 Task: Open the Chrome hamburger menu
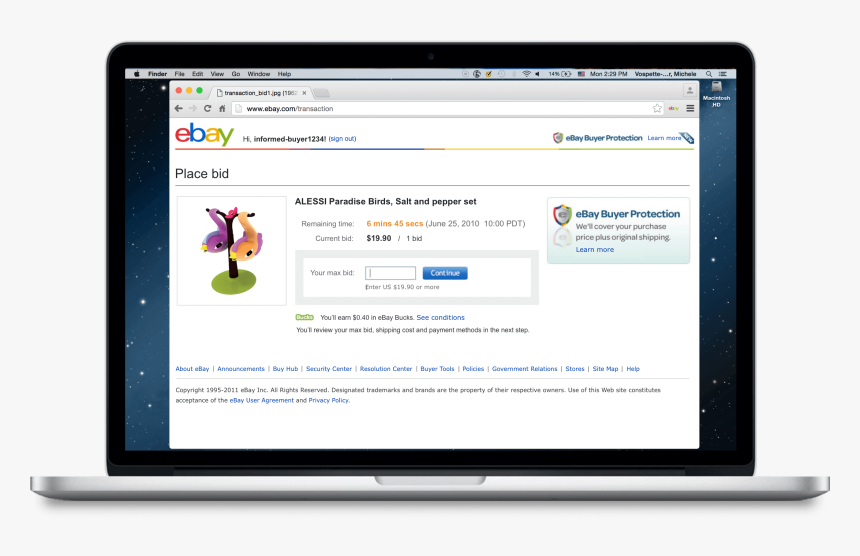[x=690, y=109]
